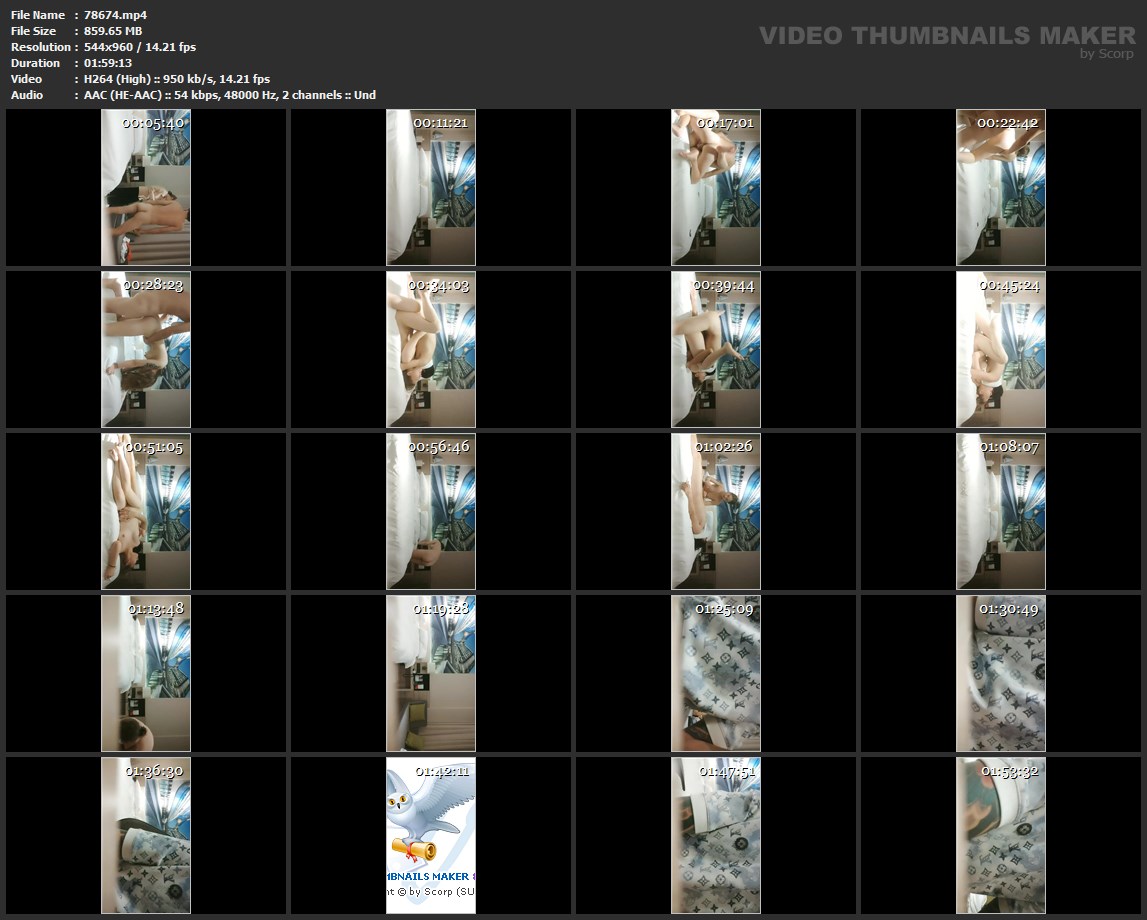Click the Video Thumbnails Maker watermark logo
The height and width of the screenshot is (920, 1147).
(x=946, y=36)
